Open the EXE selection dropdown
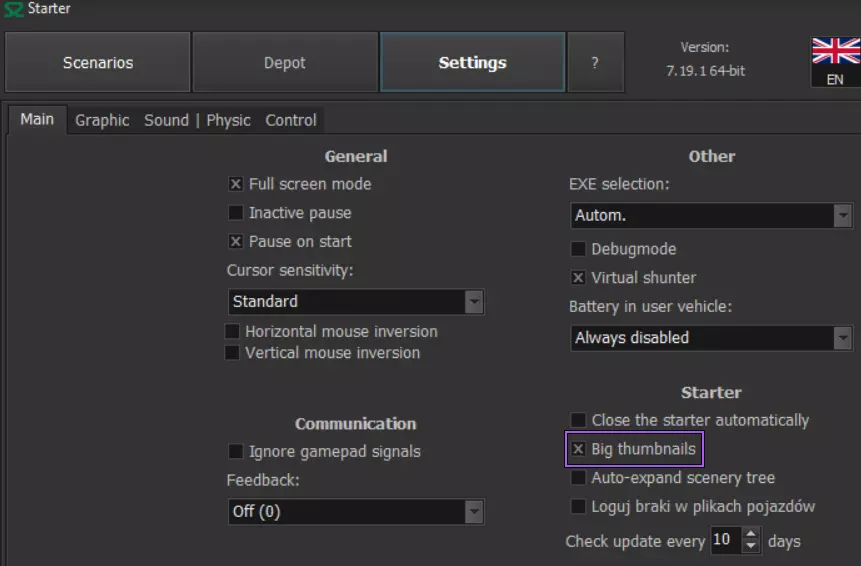Viewport: 861px width, 566px height. (842, 215)
